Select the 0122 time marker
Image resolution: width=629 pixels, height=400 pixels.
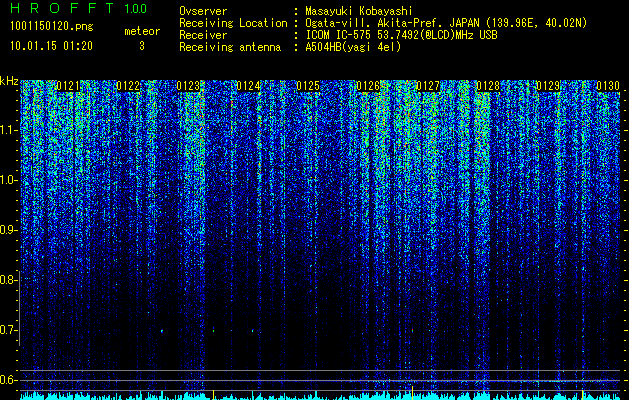[128, 86]
